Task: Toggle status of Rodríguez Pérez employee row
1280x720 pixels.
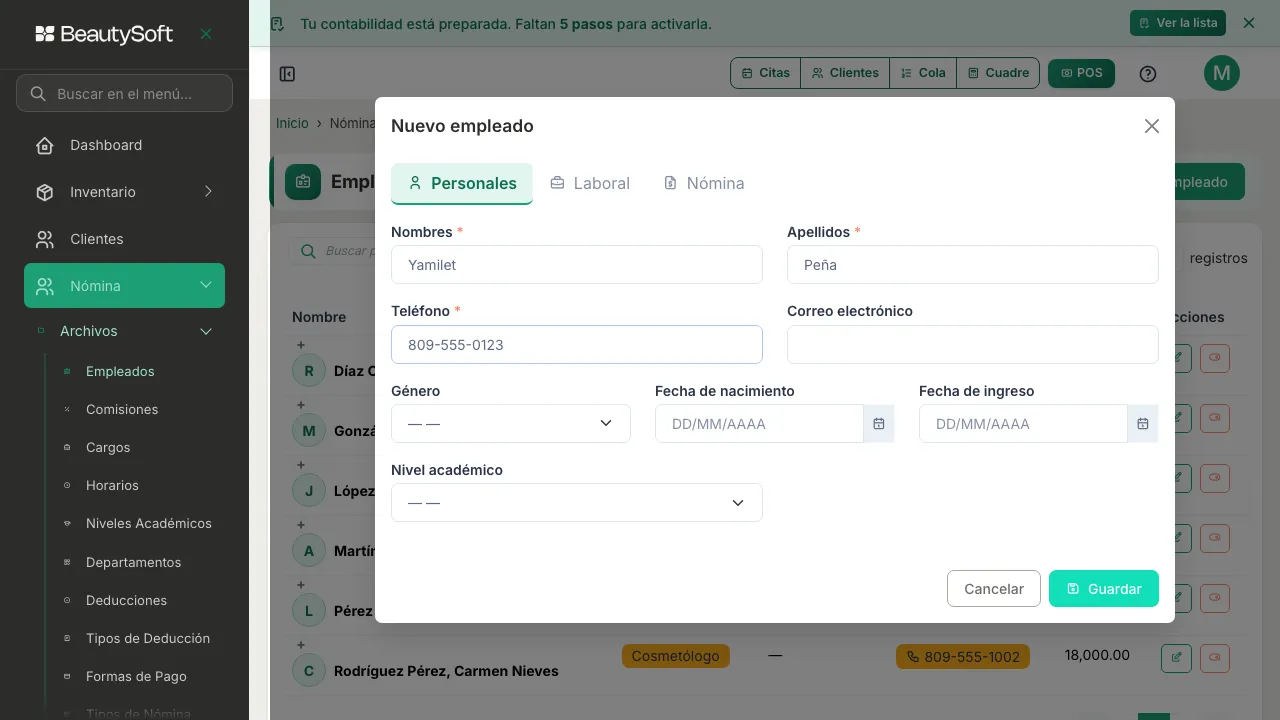Action: point(1215,657)
